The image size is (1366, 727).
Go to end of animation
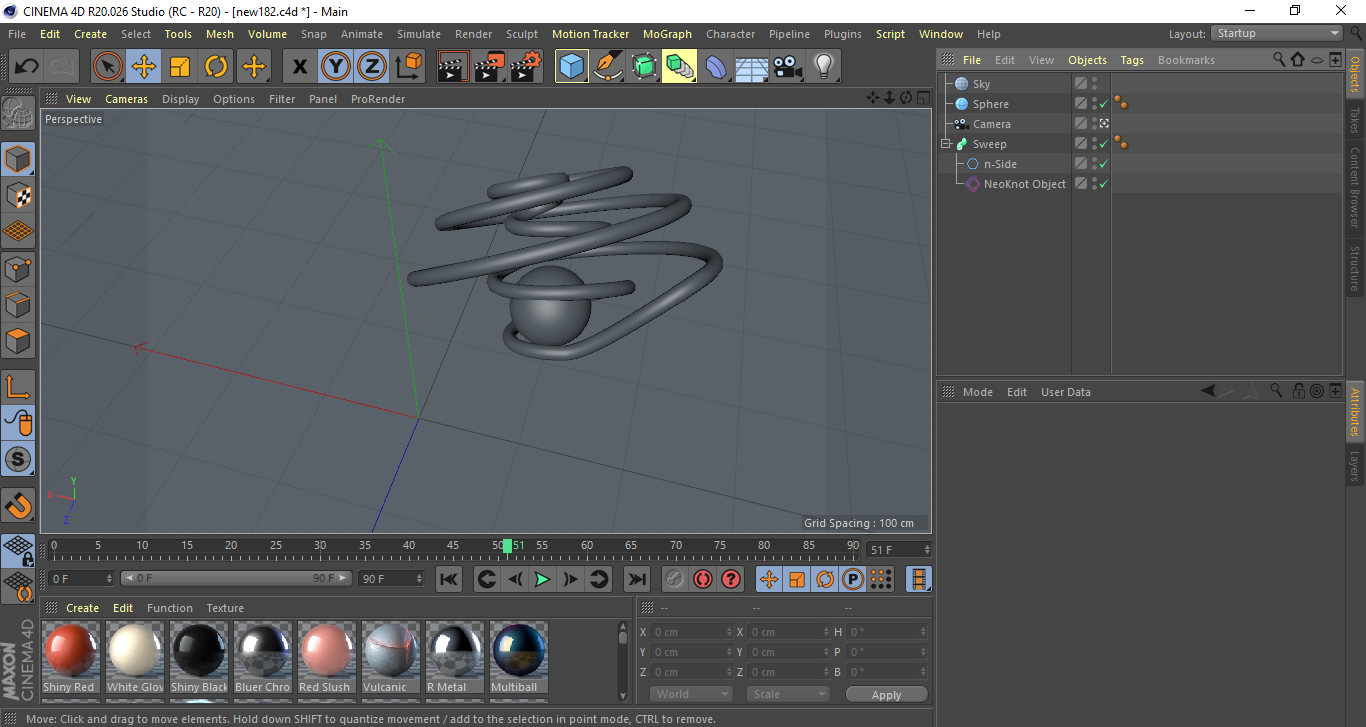click(636, 579)
